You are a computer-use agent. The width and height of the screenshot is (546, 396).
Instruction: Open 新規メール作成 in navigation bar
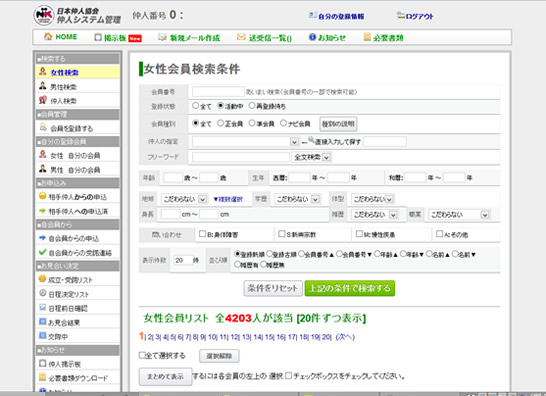click(195, 38)
